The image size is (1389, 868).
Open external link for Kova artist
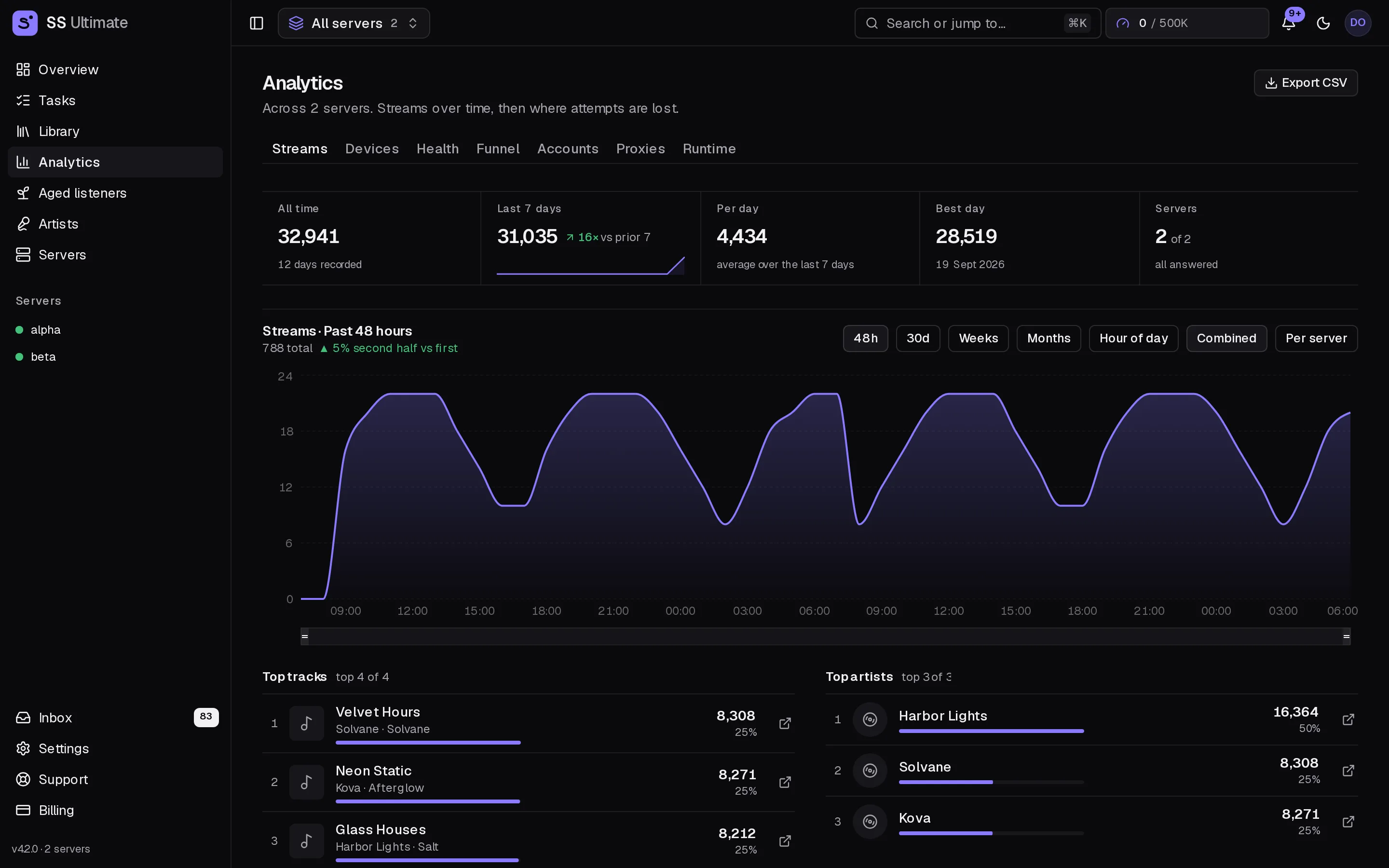coord(1348,822)
